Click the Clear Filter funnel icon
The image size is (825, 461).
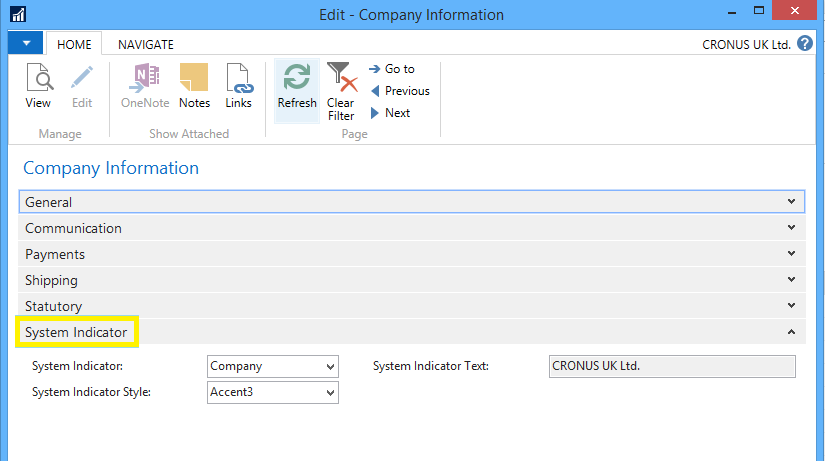pos(342,77)
